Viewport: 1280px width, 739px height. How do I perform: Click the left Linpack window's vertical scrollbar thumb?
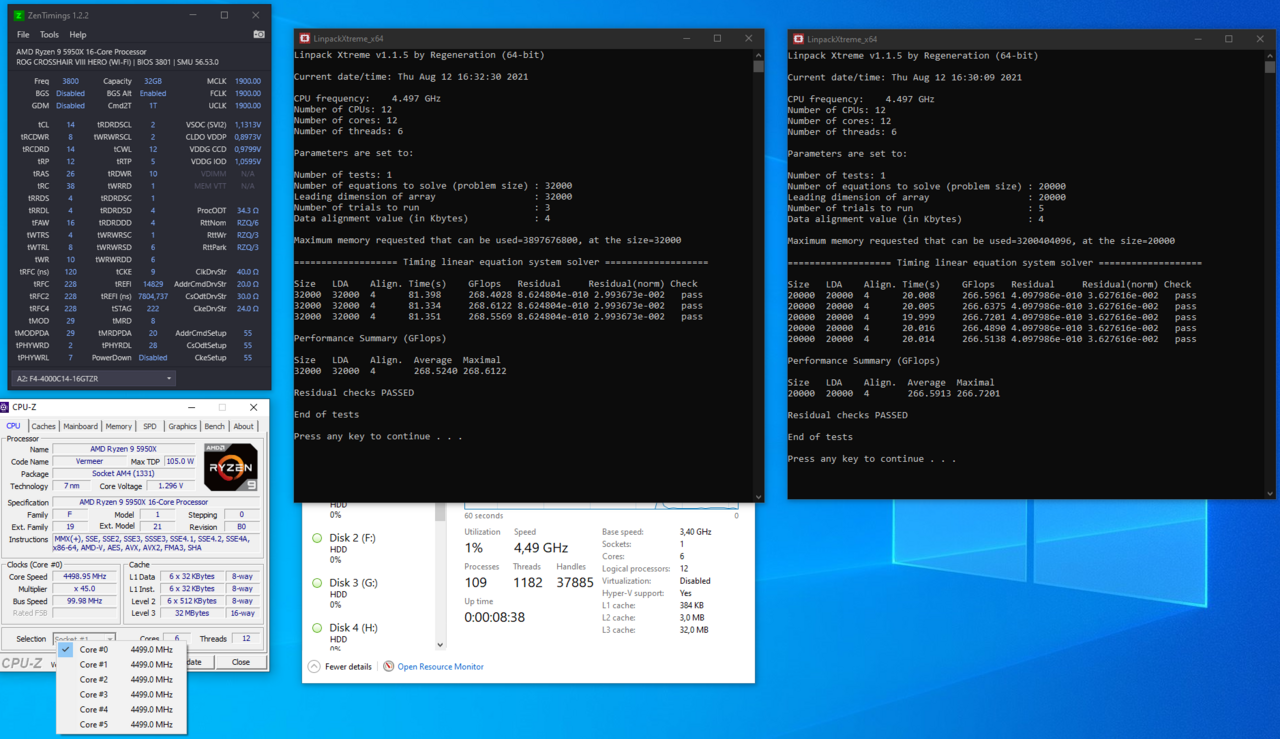coord(758,67)
